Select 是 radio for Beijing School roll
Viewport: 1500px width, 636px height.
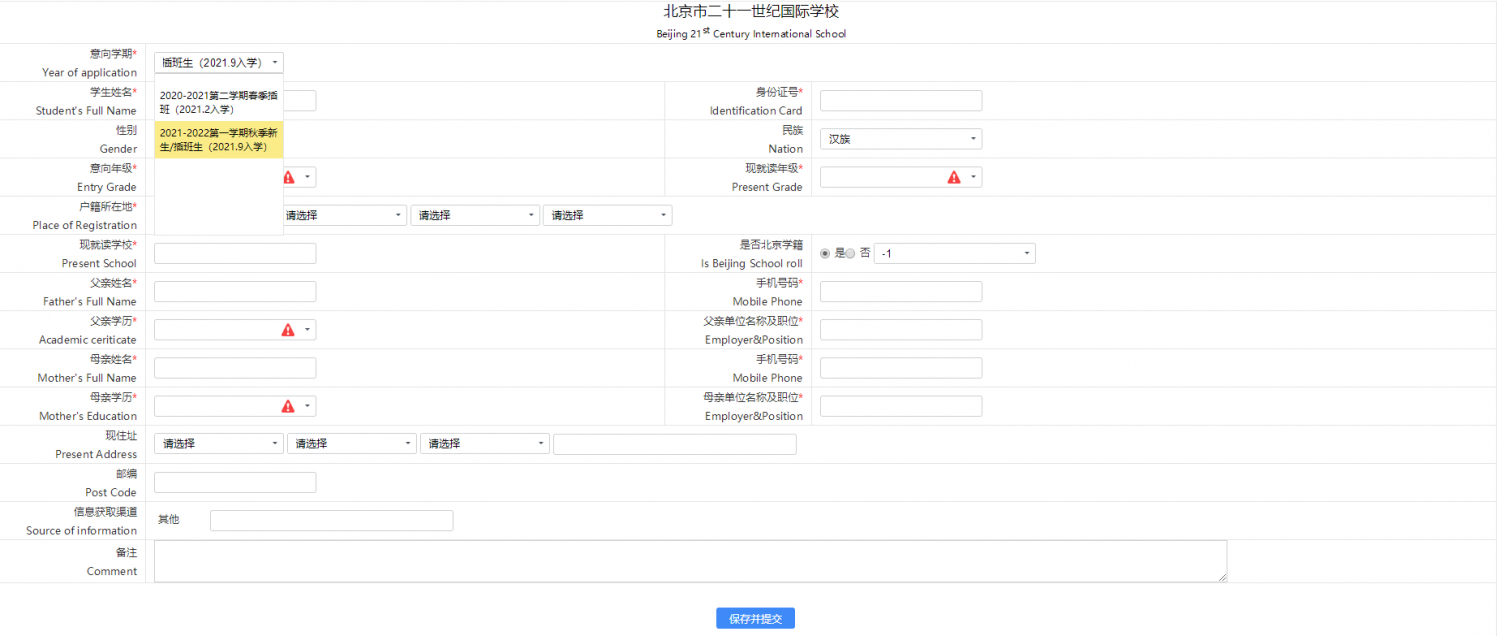coord(825,254)
